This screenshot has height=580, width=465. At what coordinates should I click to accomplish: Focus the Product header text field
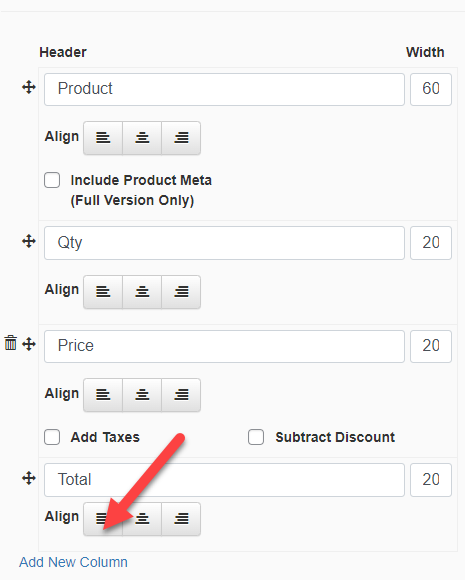tap(224, 89)
